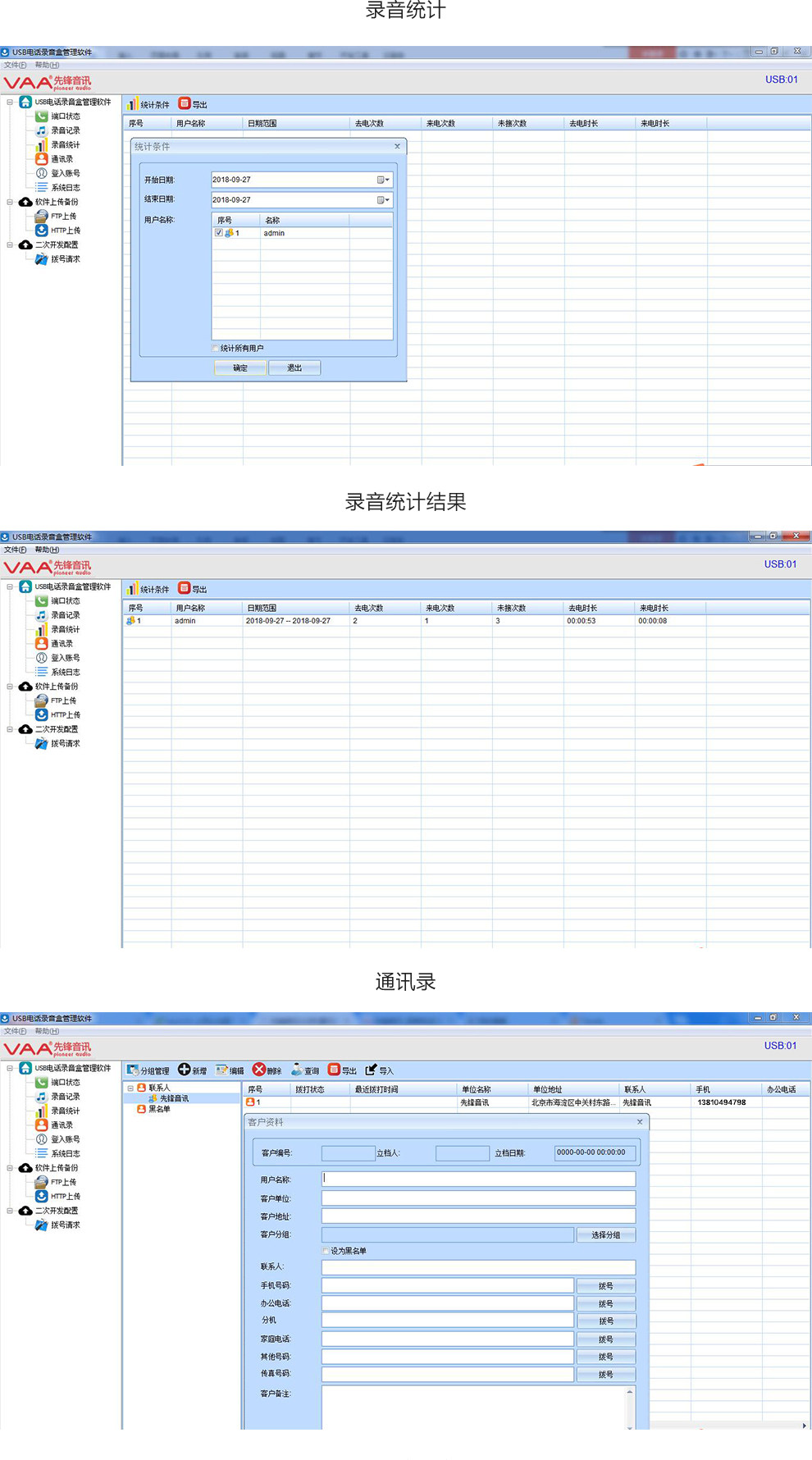Screen dimensions: 812x1460
Task: Enable the 统计所有用户 checkbox
Action: (216, 349)
